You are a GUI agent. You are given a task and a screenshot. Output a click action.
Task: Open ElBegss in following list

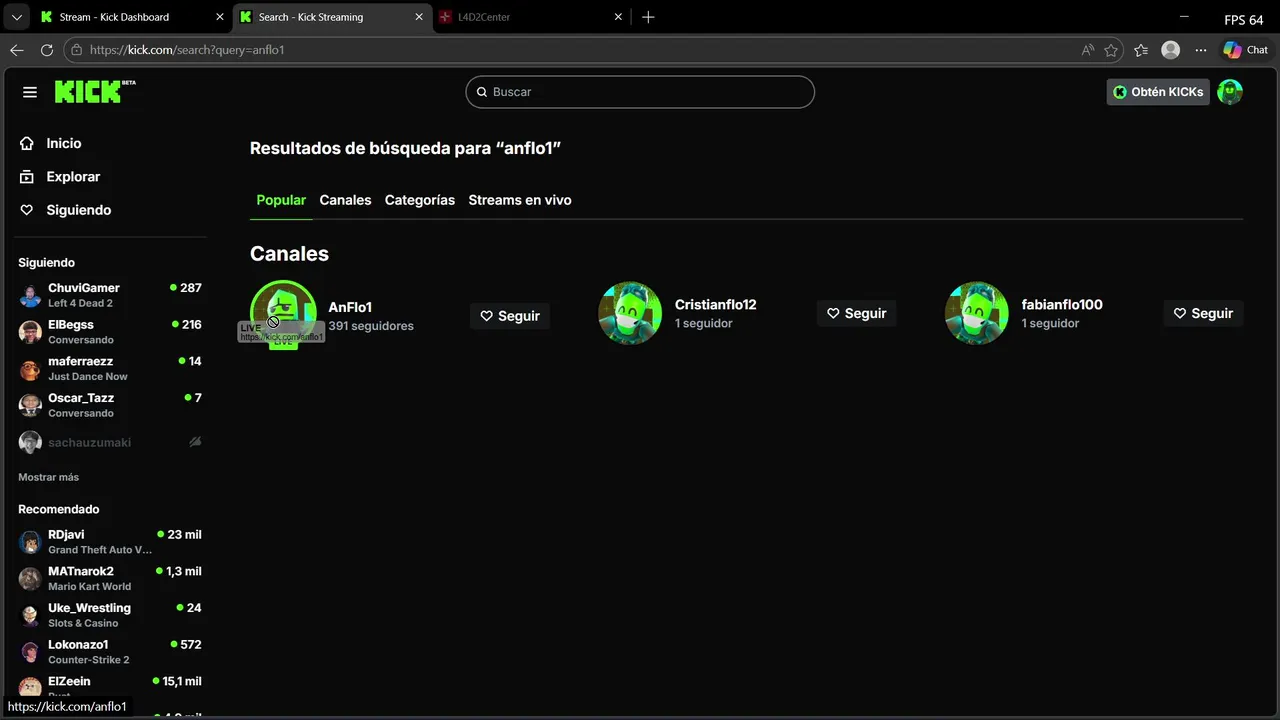click(110, 332)
